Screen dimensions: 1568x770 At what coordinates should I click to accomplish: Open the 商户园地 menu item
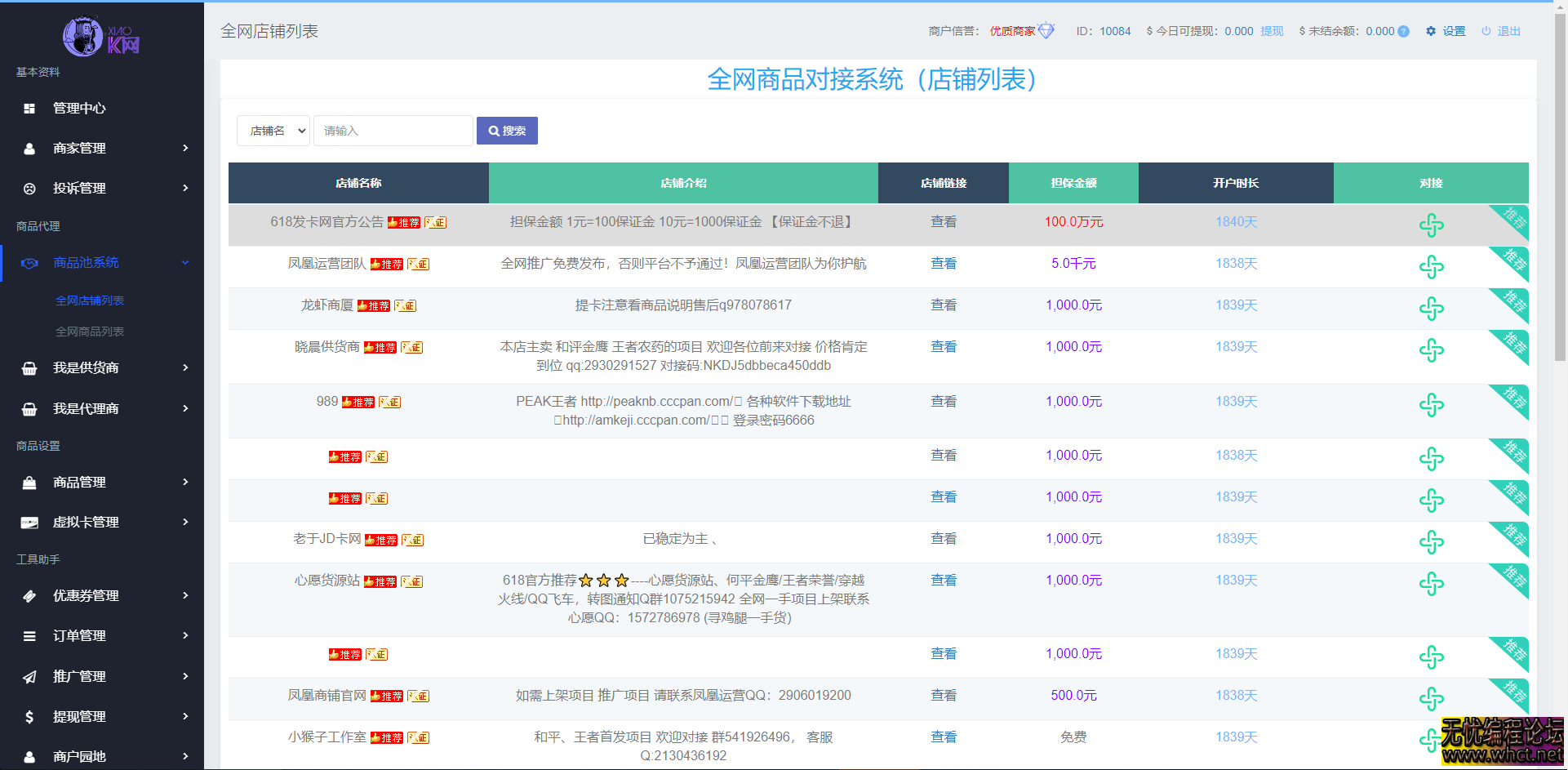[x=79, y=756]
